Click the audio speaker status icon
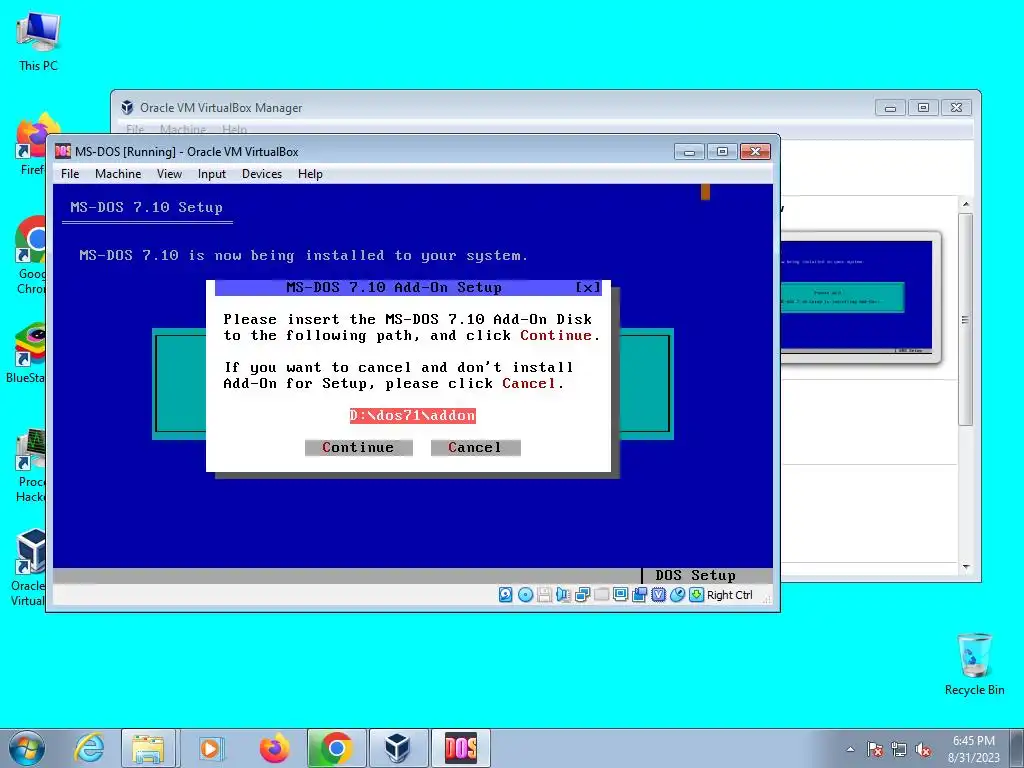 coord(563,594)
